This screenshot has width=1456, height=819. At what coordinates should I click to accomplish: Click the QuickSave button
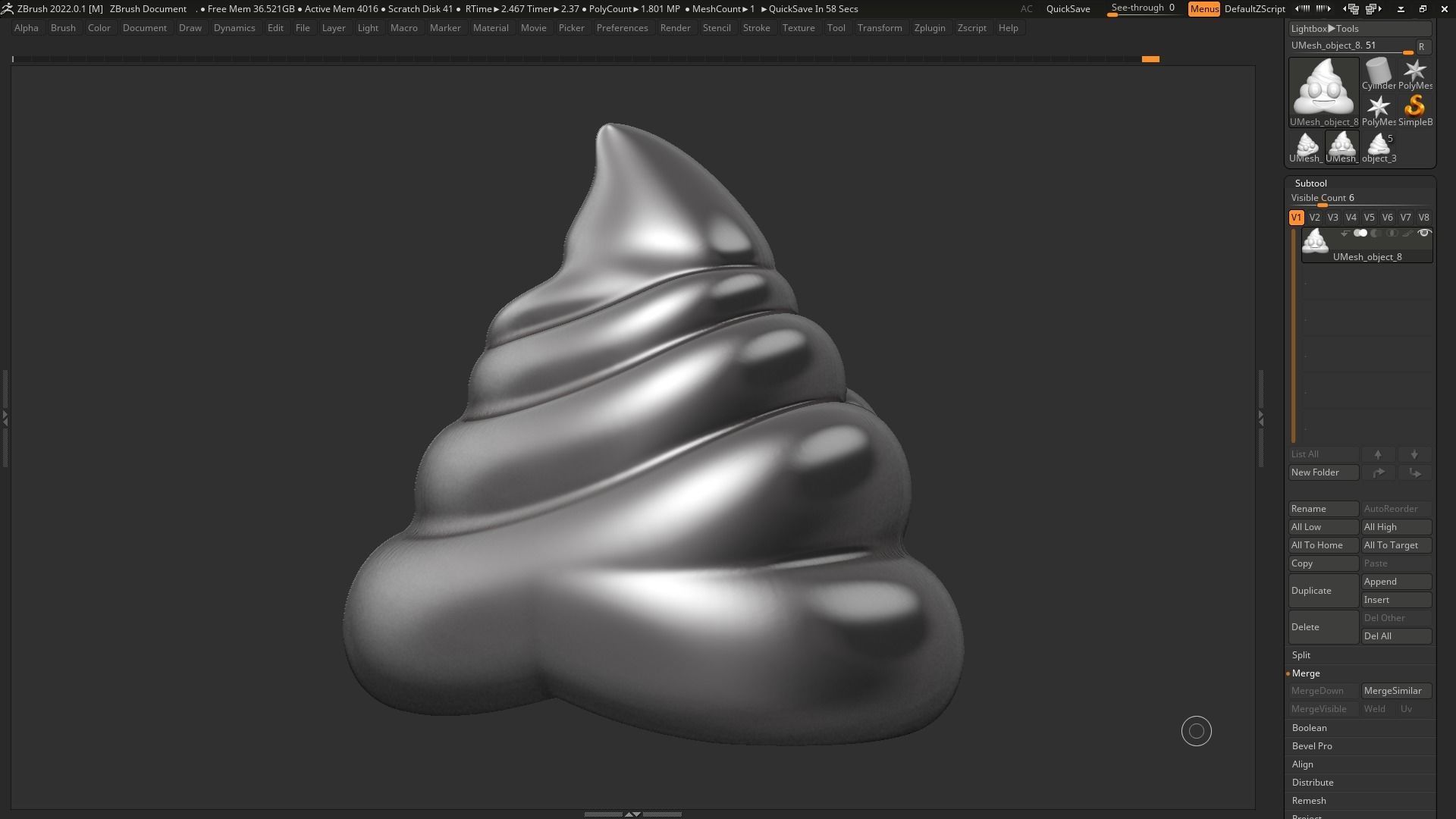click(1068, 9)
